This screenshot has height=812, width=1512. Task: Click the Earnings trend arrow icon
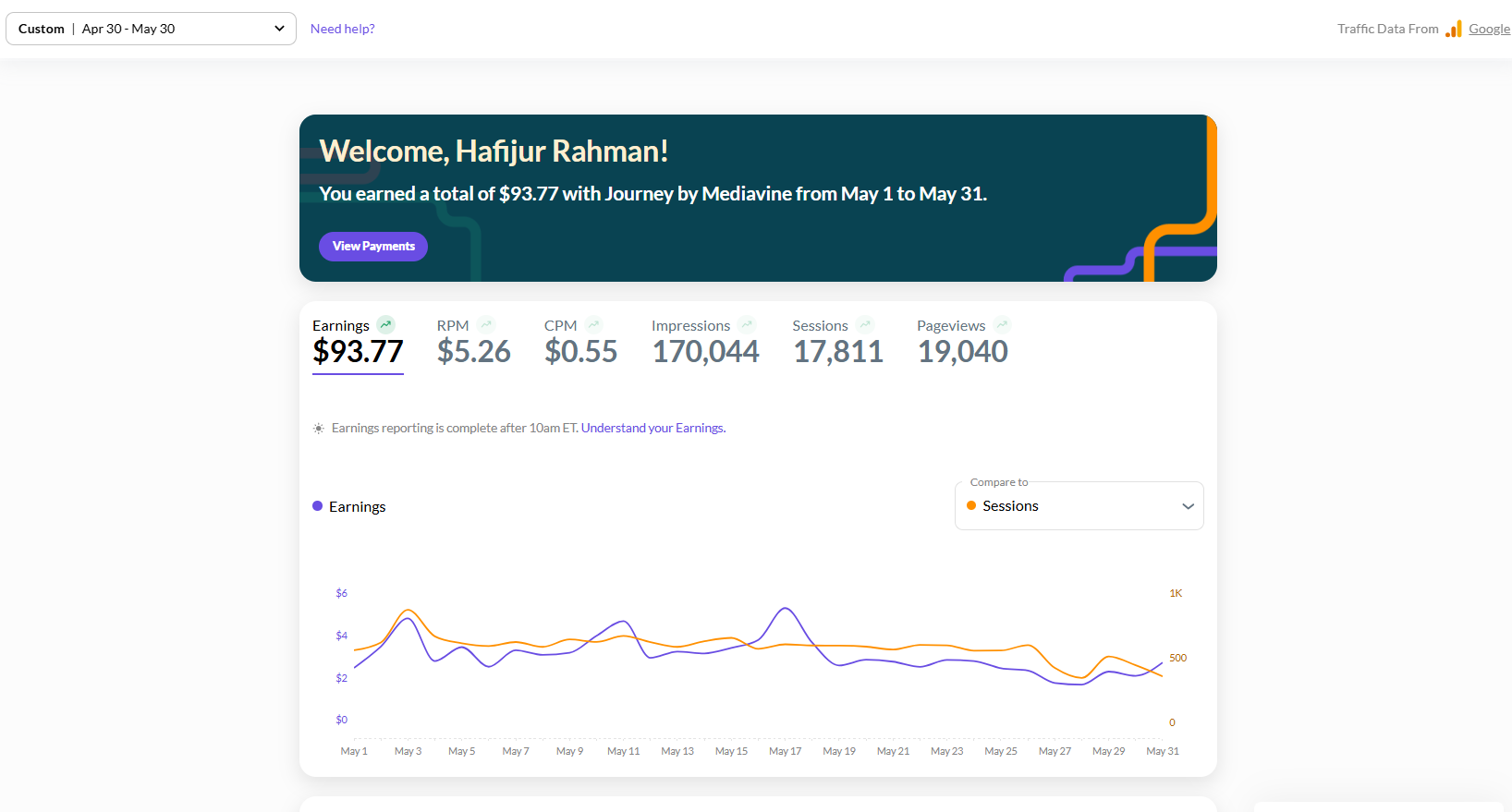coord(386,325)
